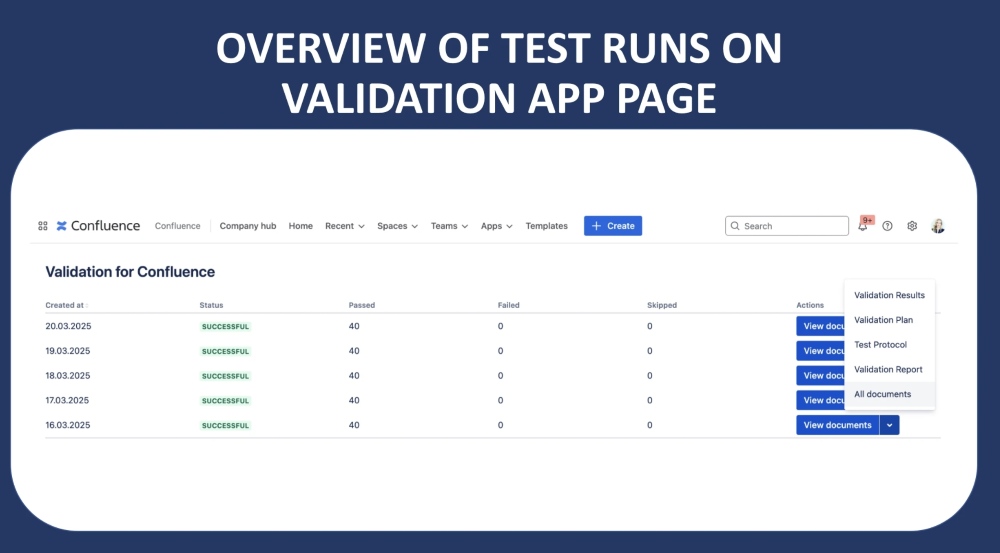
Task: Select Test Protocol menu entry
Action: [889, 344]
